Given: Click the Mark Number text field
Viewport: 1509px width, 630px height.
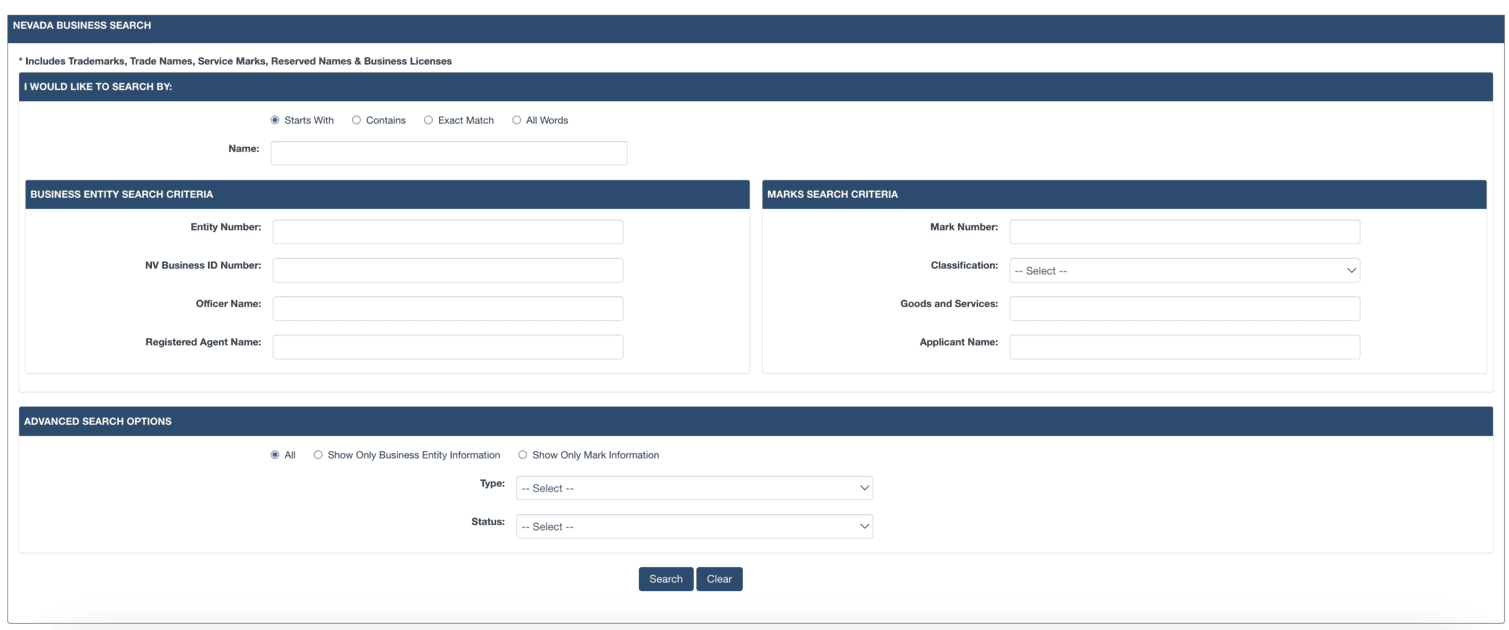Looking at the screenshot, I should [x=1184, y=232].
